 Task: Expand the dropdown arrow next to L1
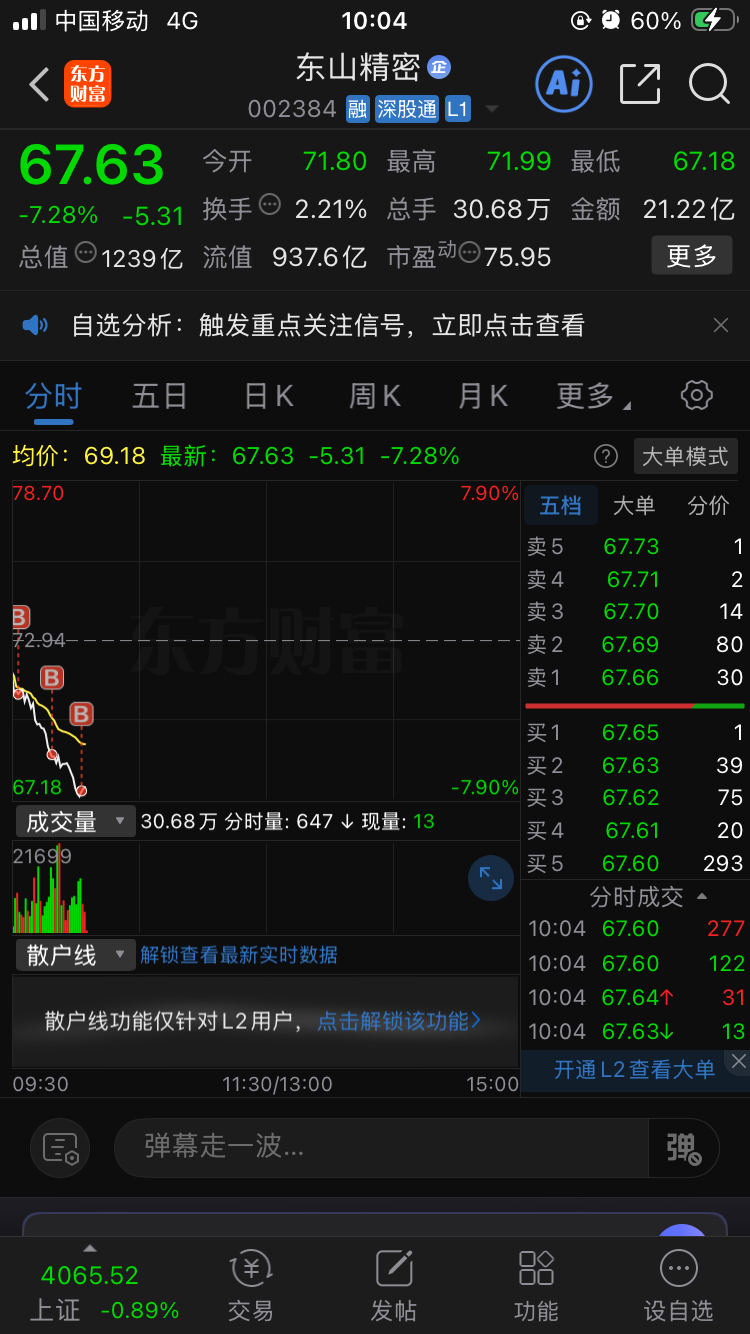(491, 110)
